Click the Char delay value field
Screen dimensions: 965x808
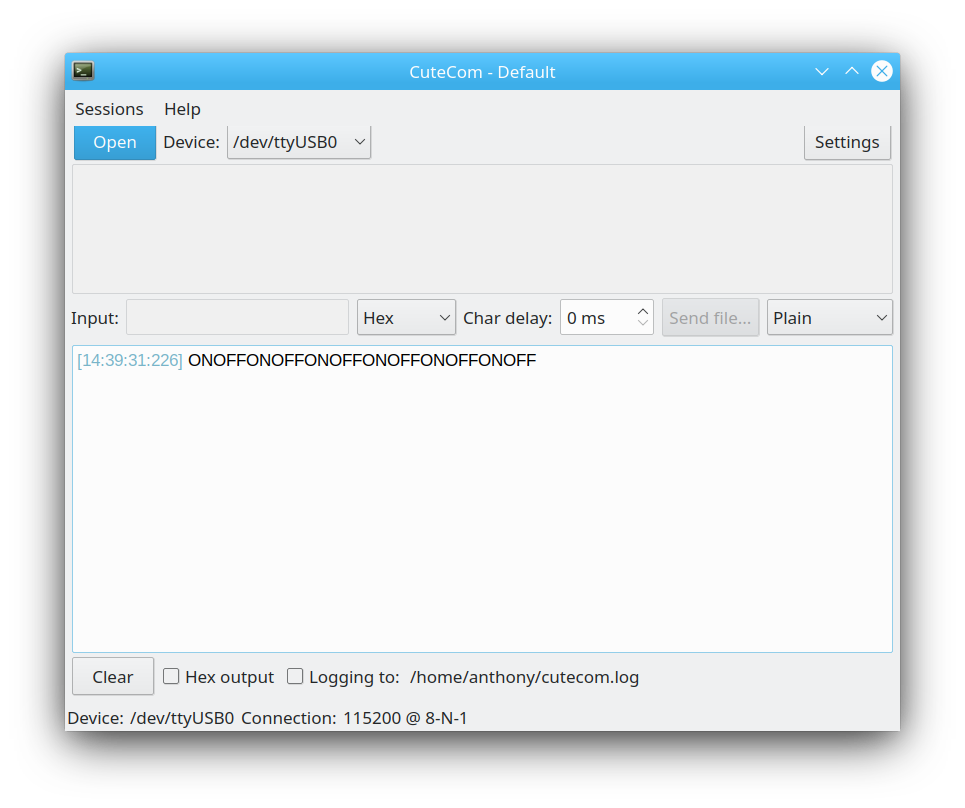(x=596, y=318)
